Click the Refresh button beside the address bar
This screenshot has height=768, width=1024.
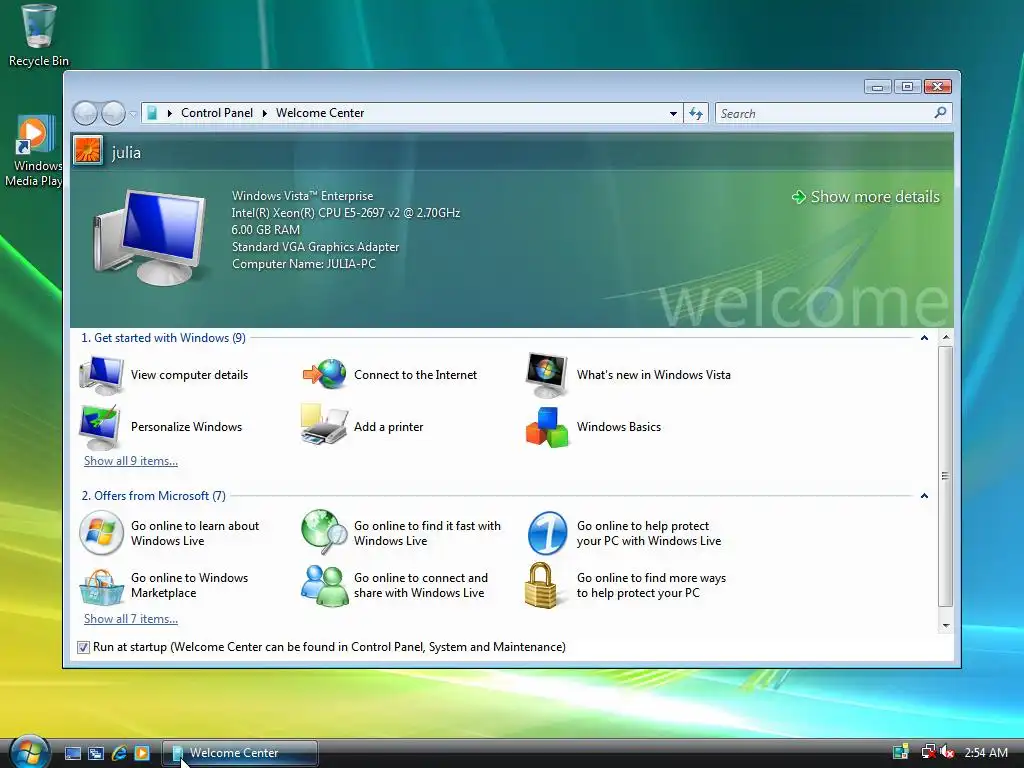(x=696, y=114)
